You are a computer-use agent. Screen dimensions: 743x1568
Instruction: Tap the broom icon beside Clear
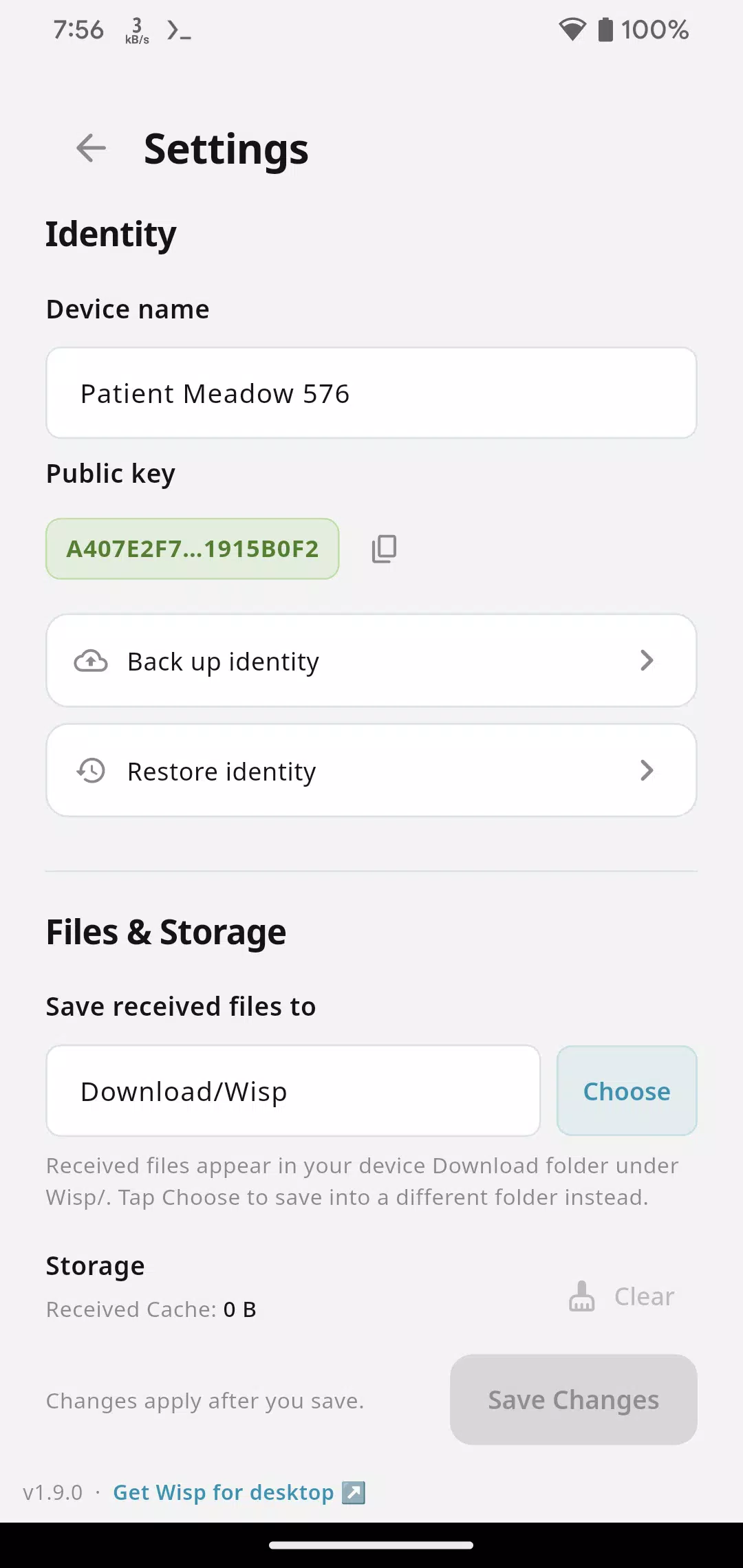tap(581, 1296)
